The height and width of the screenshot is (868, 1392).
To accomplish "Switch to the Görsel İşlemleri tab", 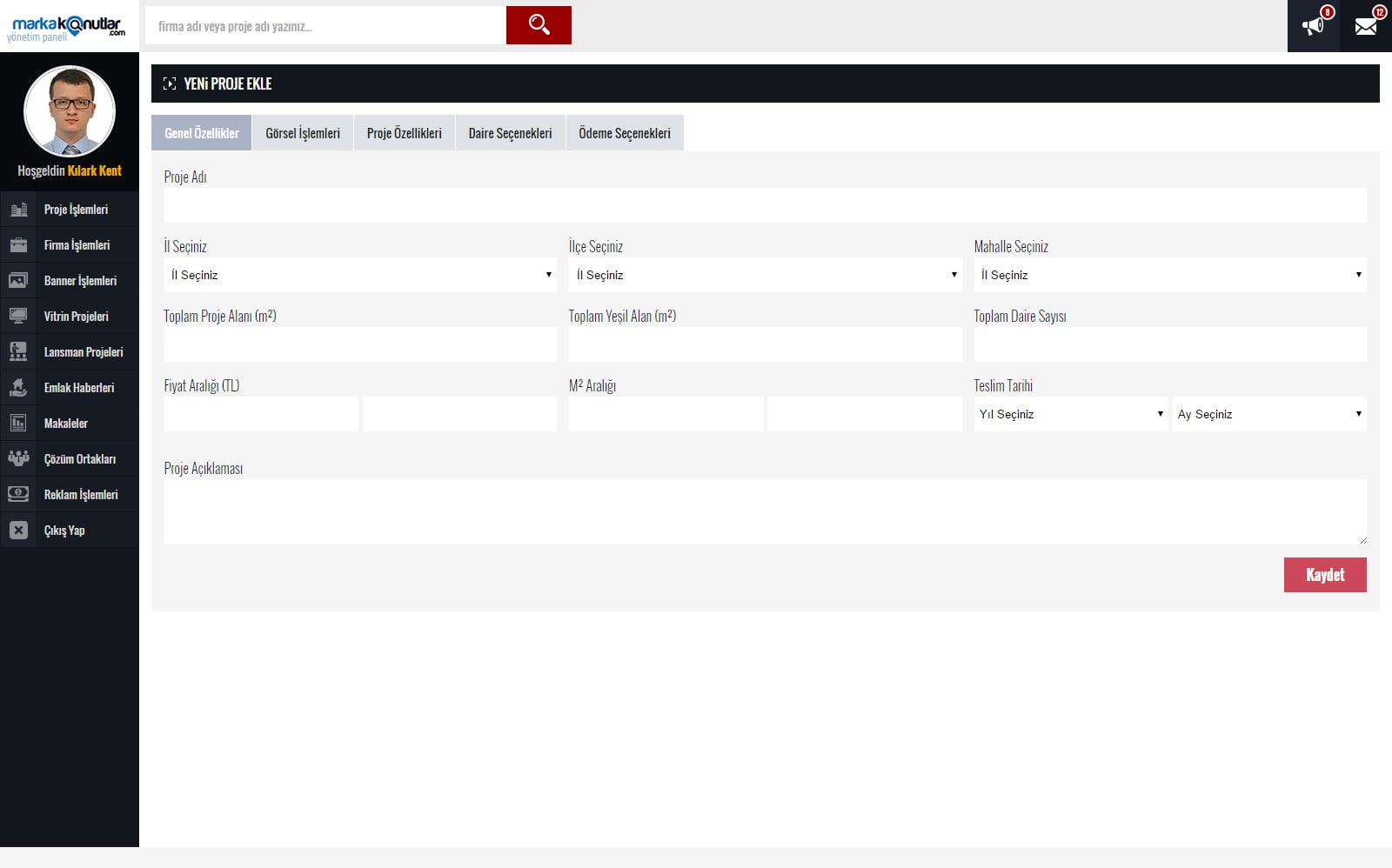I will tap(303, 133).
